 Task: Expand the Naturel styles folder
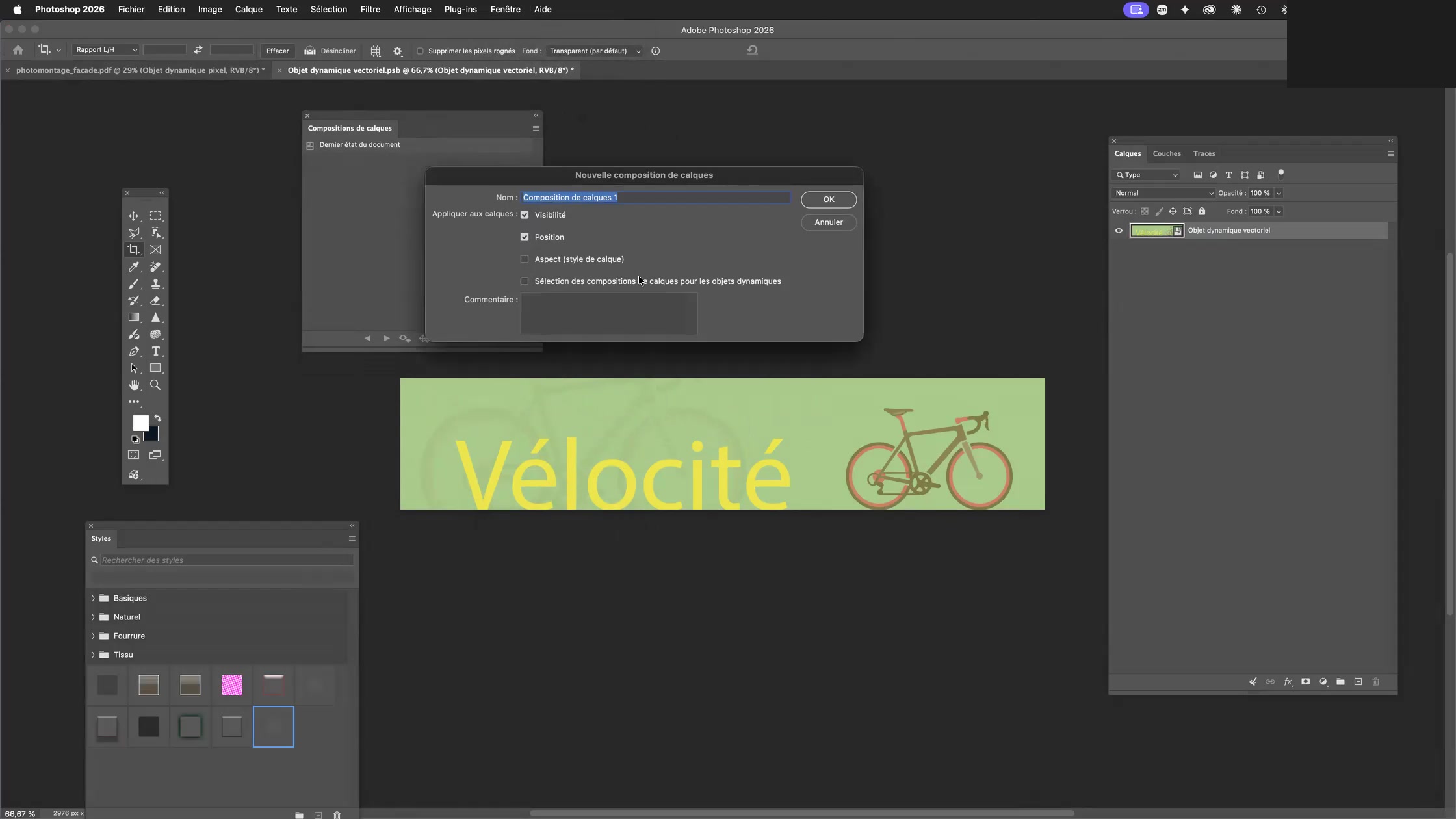coord(93,617)
